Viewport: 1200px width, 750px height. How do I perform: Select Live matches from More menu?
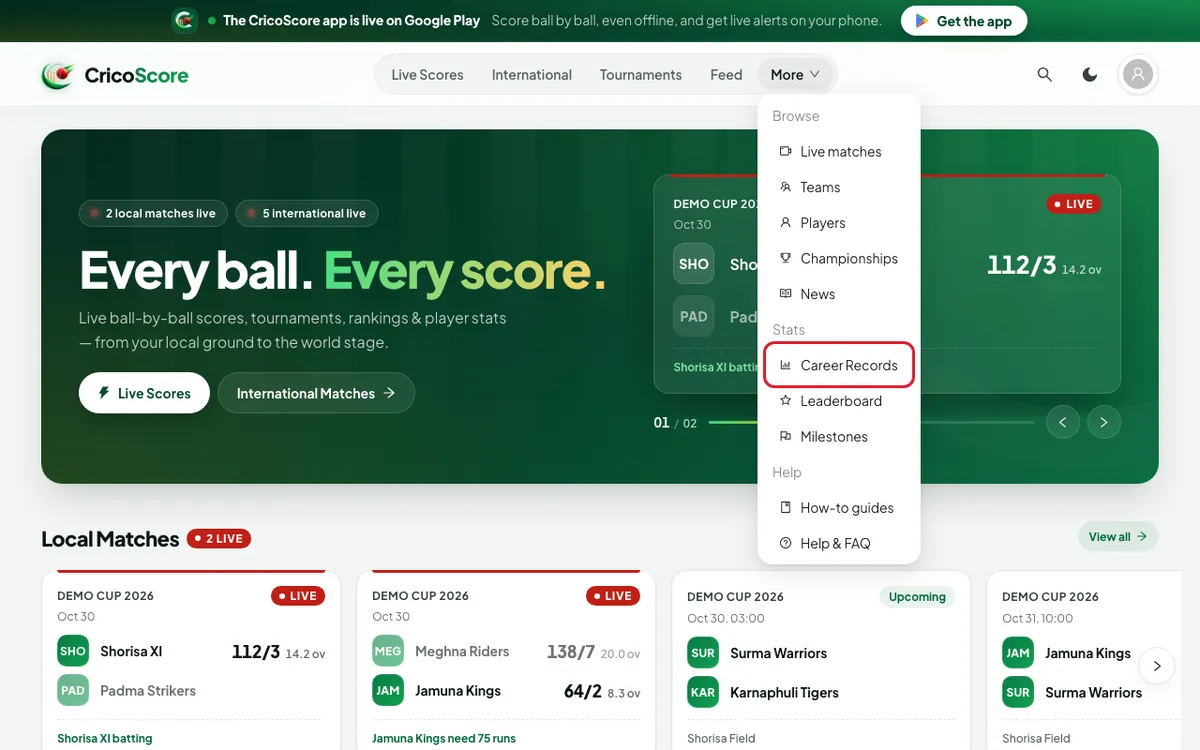[x=839, y=152]
